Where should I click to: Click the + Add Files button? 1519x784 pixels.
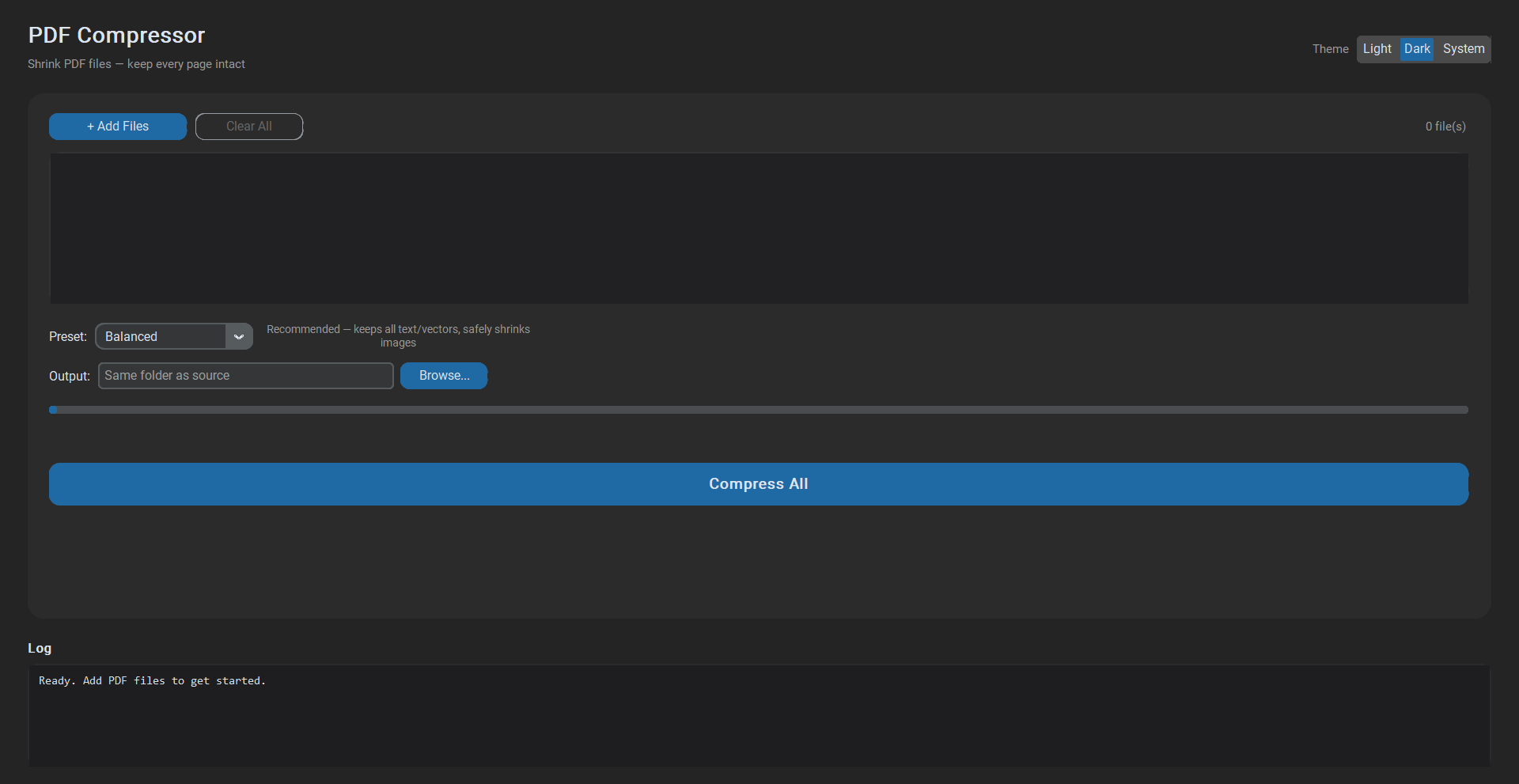pyautogui.click(x=118, y=127)
